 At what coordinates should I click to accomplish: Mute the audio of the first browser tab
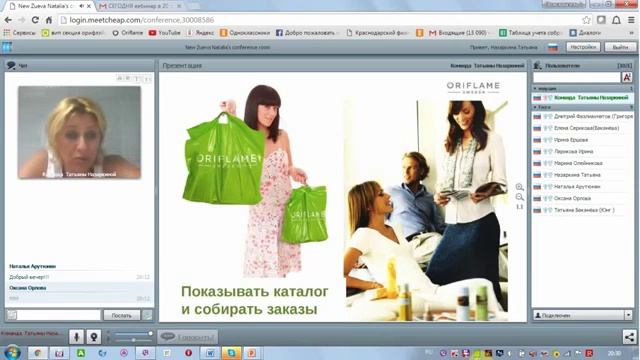pyautogui.click(x=82, y=6)
